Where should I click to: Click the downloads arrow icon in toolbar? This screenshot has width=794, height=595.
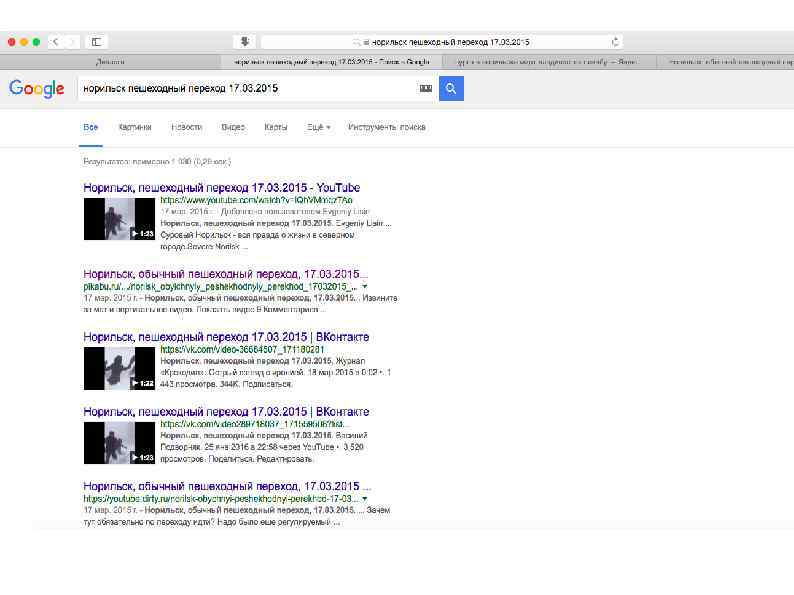[245, 42]
